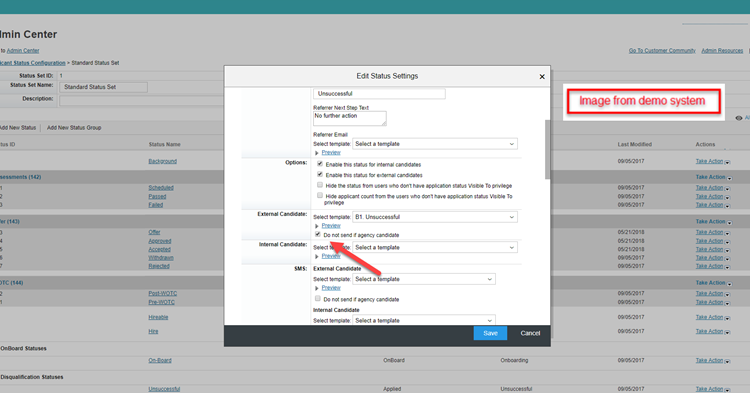Image resolution: width=750 pixels, height=393 pixels.
Task: Open SMS Internal Candidate template dropdown
Action: pyautogui.click(x=424, y=320)
